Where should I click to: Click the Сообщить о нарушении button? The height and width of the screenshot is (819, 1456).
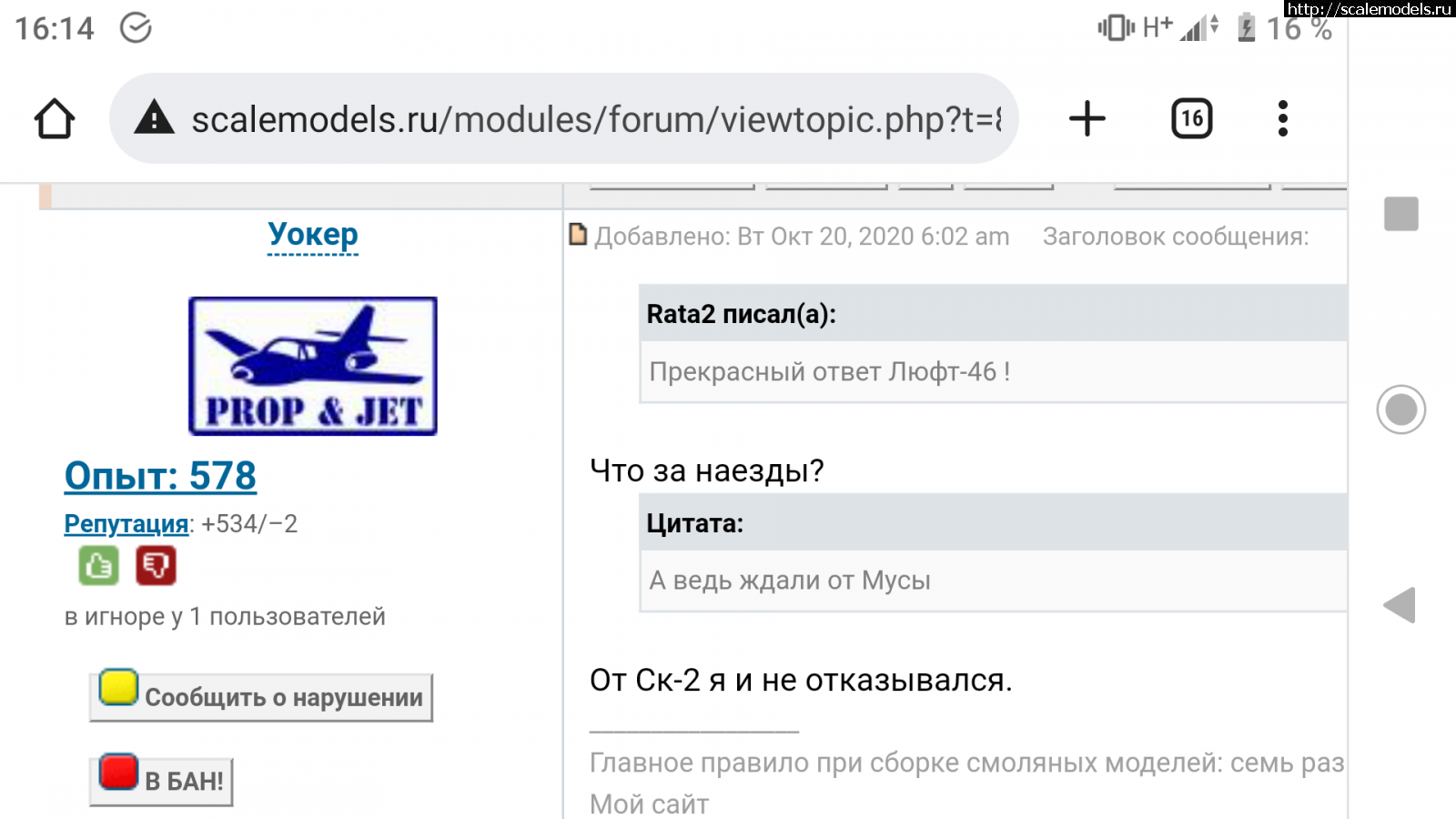pos(261,696)
